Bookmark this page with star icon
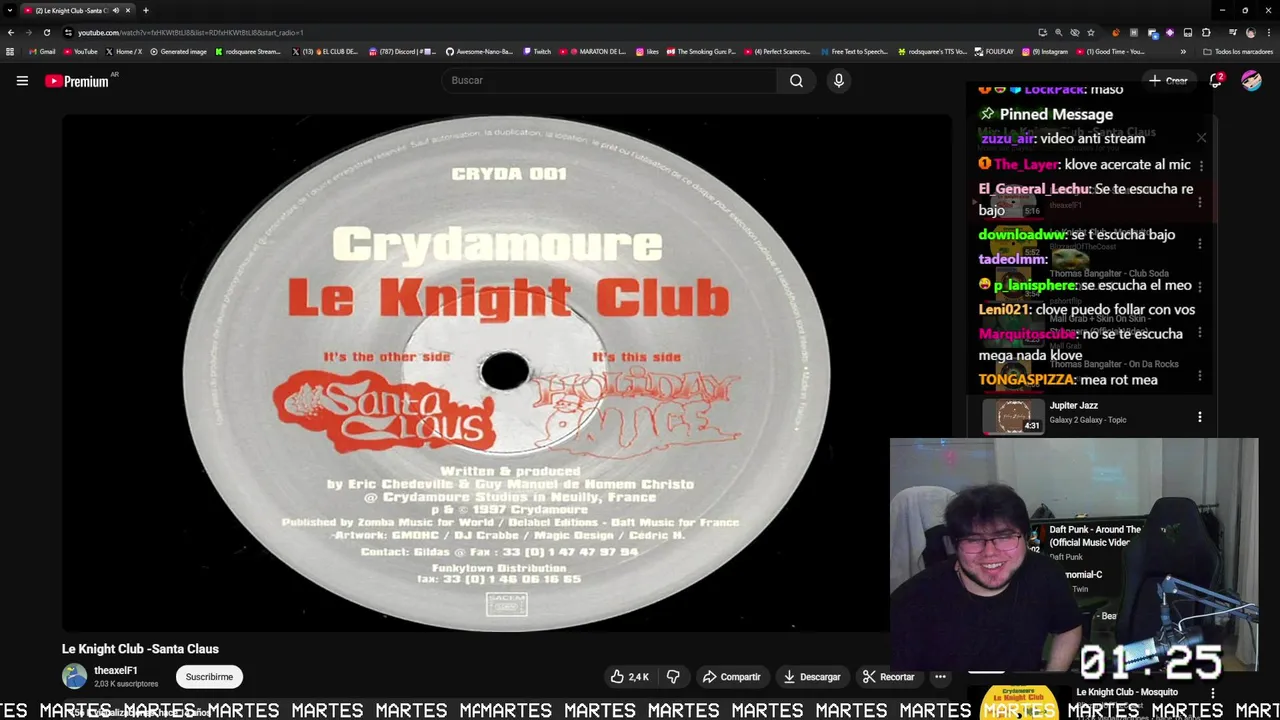This screenshot has height=720, width=1280. point(1091,33)
